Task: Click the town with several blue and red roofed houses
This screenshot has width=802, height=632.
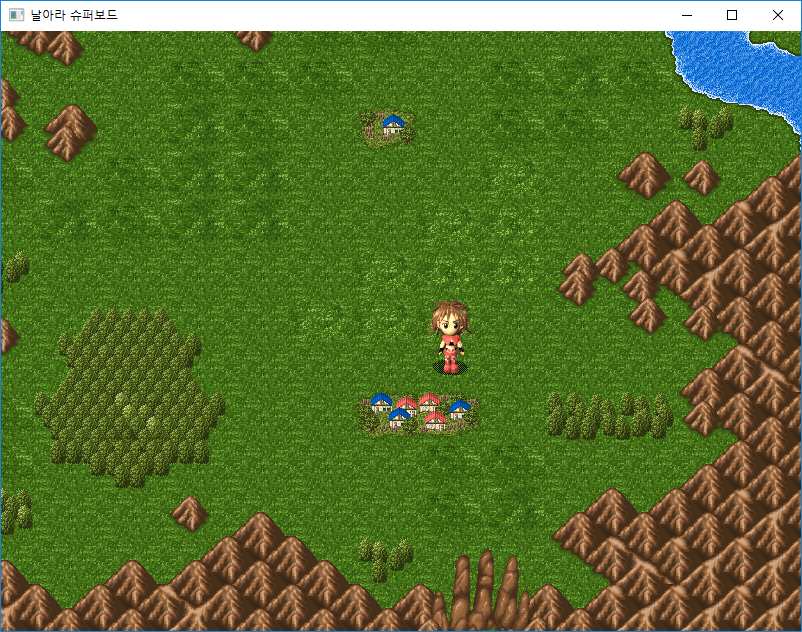Action: (x=418, y=414)
